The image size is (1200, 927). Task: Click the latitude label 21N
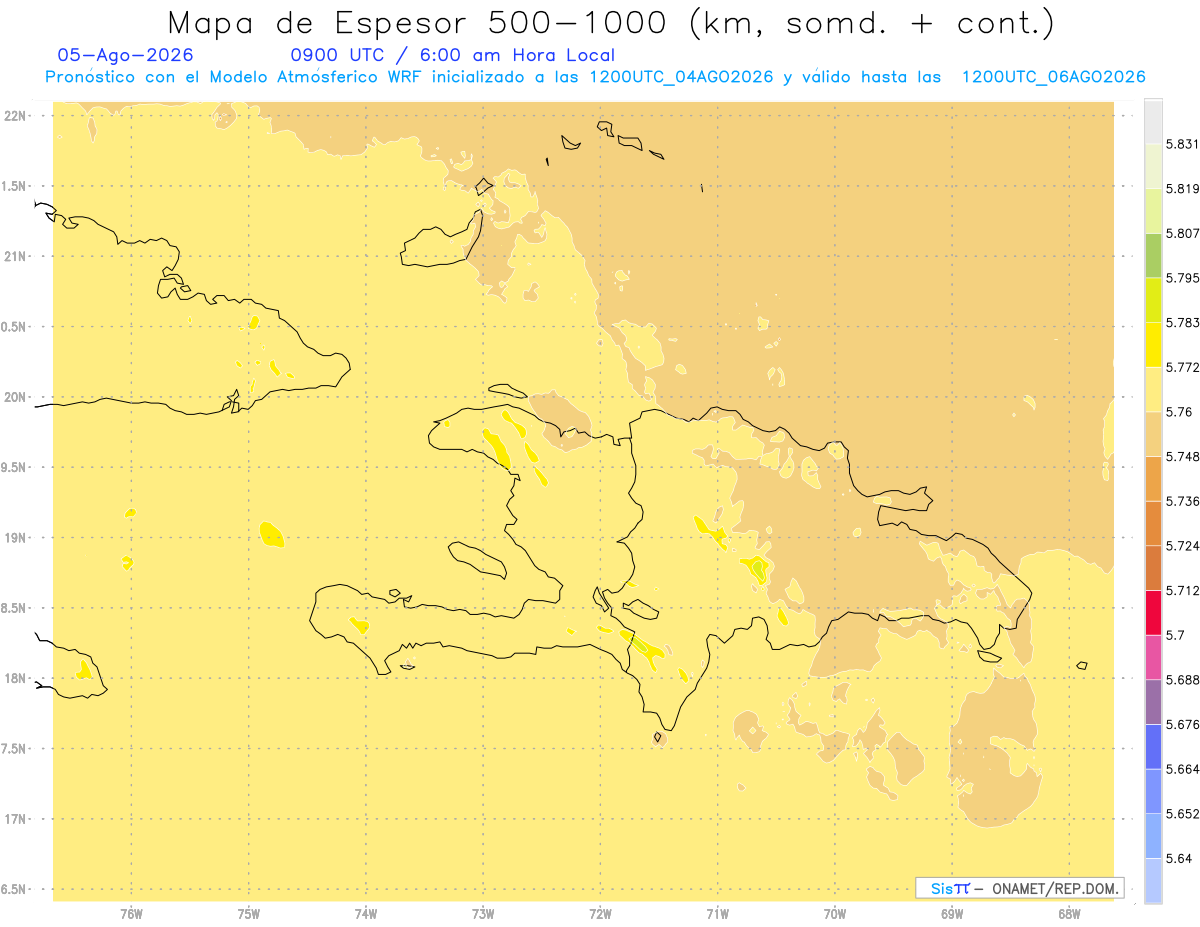pyautogui.click(x=15, y=256)
